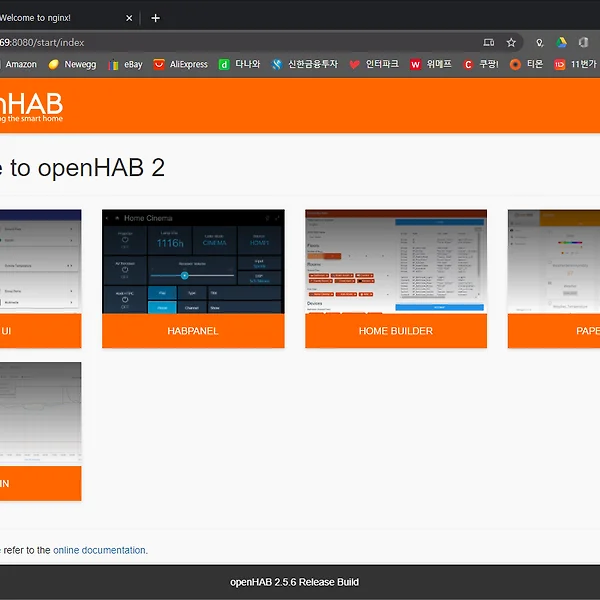Image resolution: width=600 pixels, height=600 pixels.
Task: Open the 11번가 bookmark
Action: pos(576,64)
